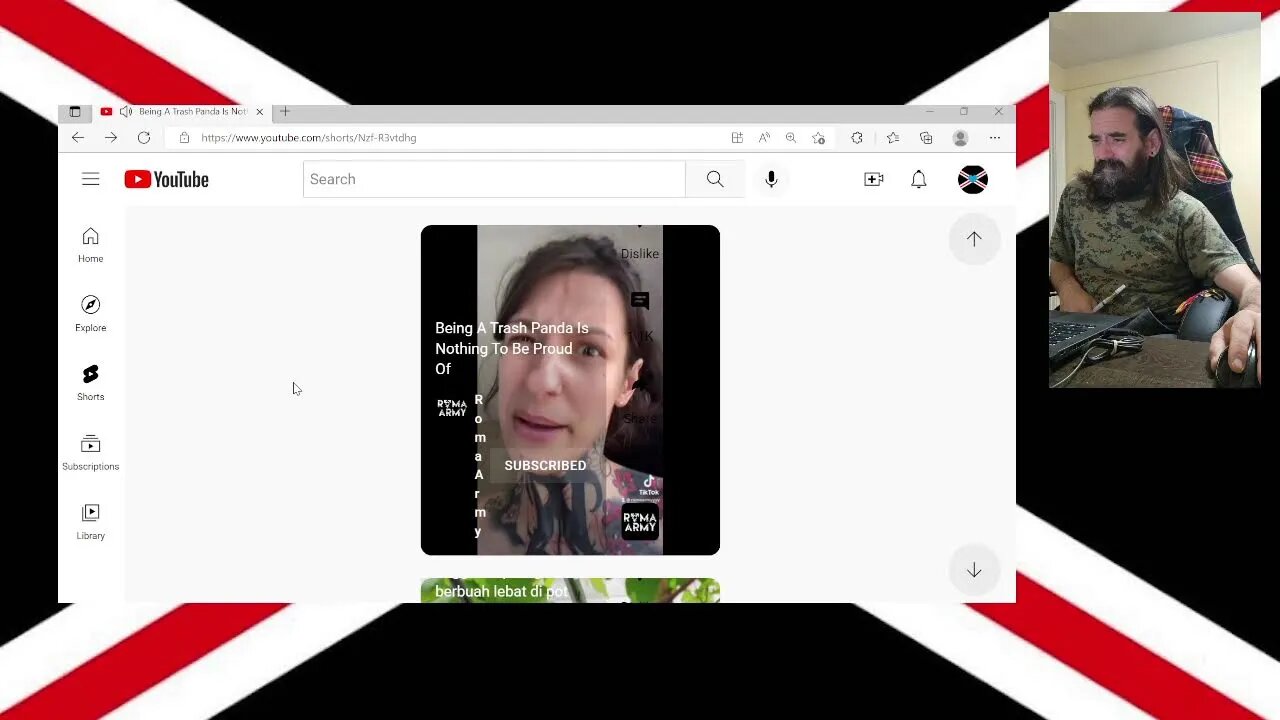Open the browser Extensions puzzle icon
The height and width of the screenshot is (720, 1280).
coord(857,138)
